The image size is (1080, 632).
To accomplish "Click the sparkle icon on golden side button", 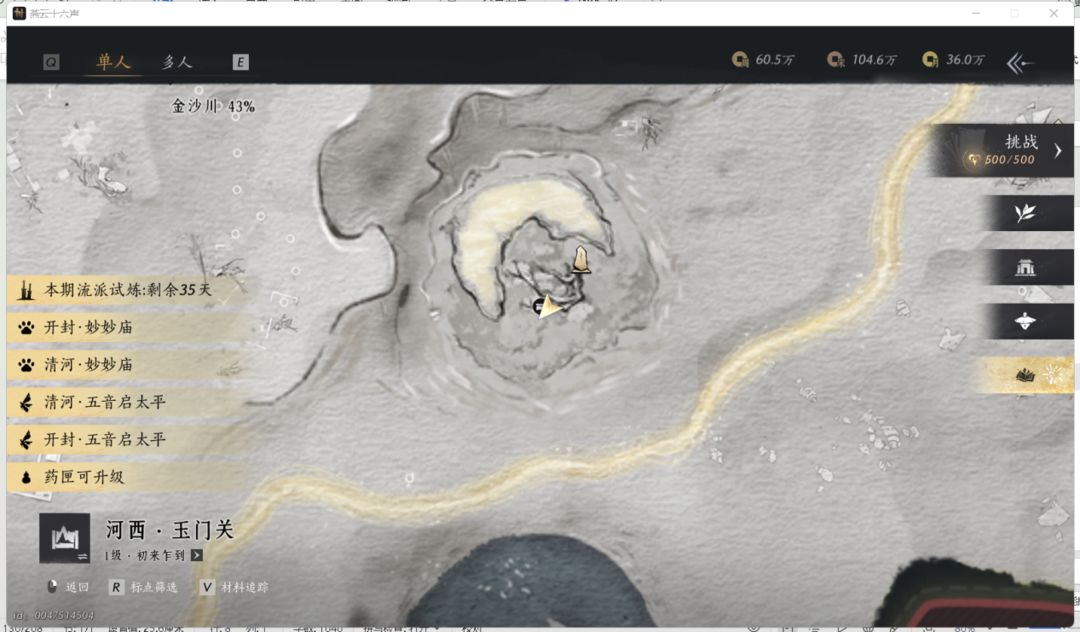I will coord(1053,374).
